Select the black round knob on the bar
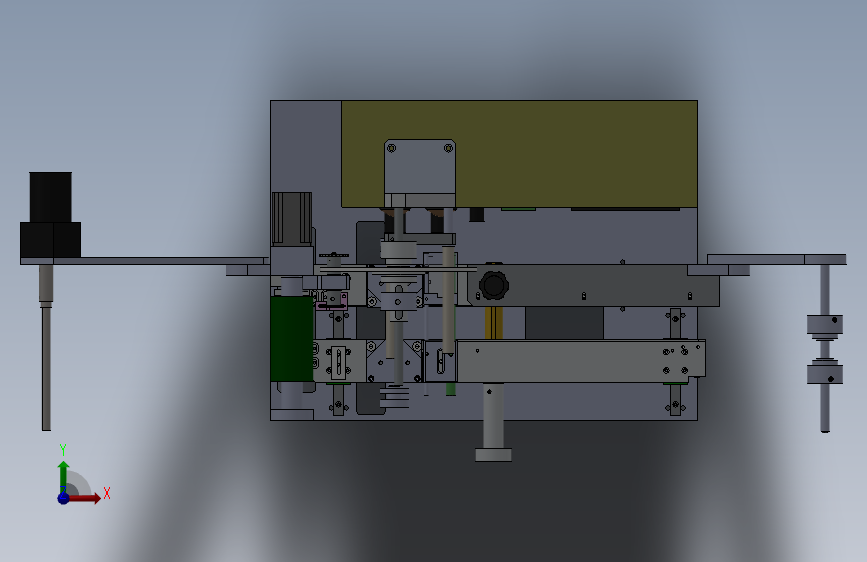This screenshot has width=867, height=562. 493,285
